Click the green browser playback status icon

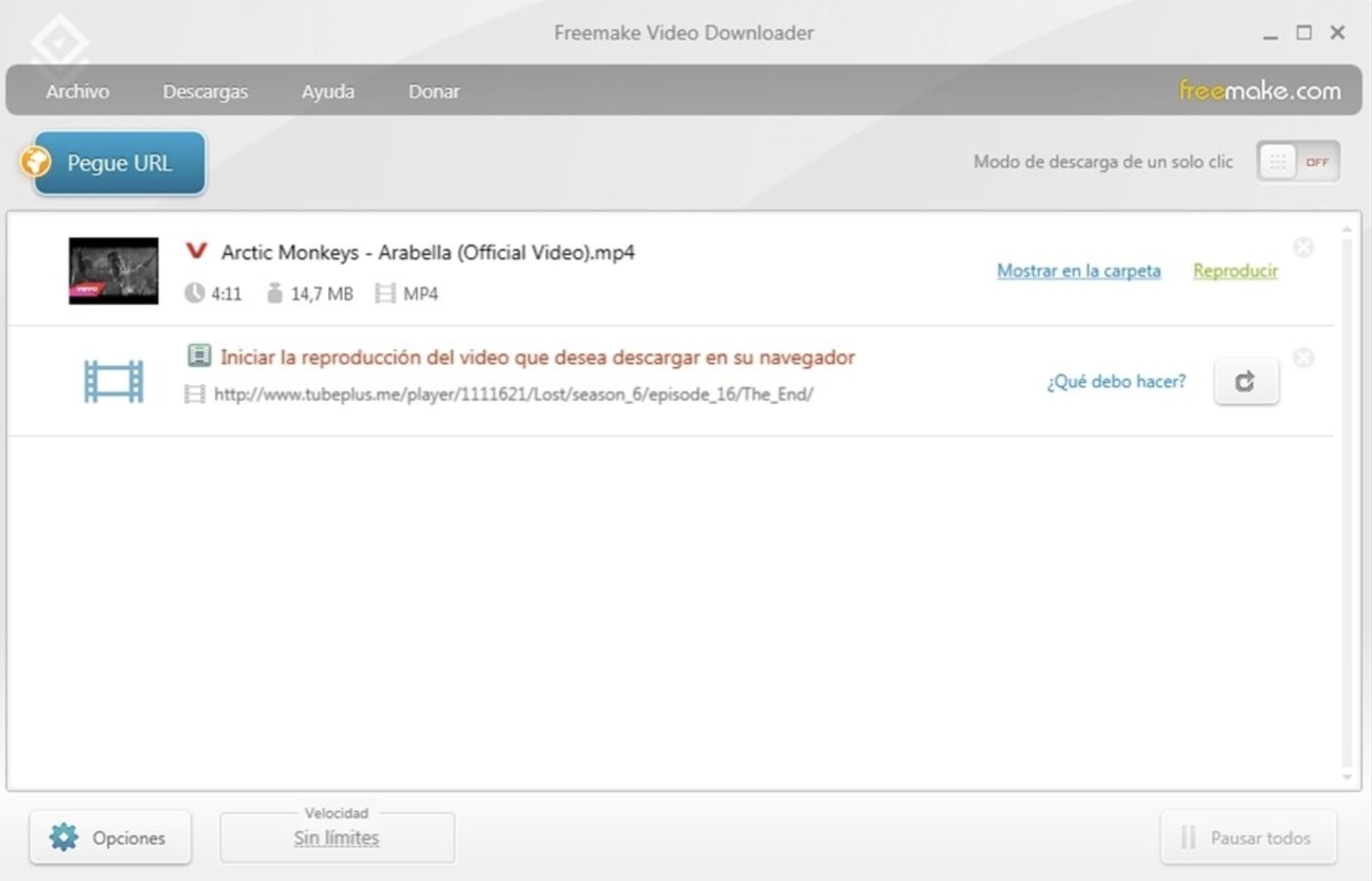[199, 356]
